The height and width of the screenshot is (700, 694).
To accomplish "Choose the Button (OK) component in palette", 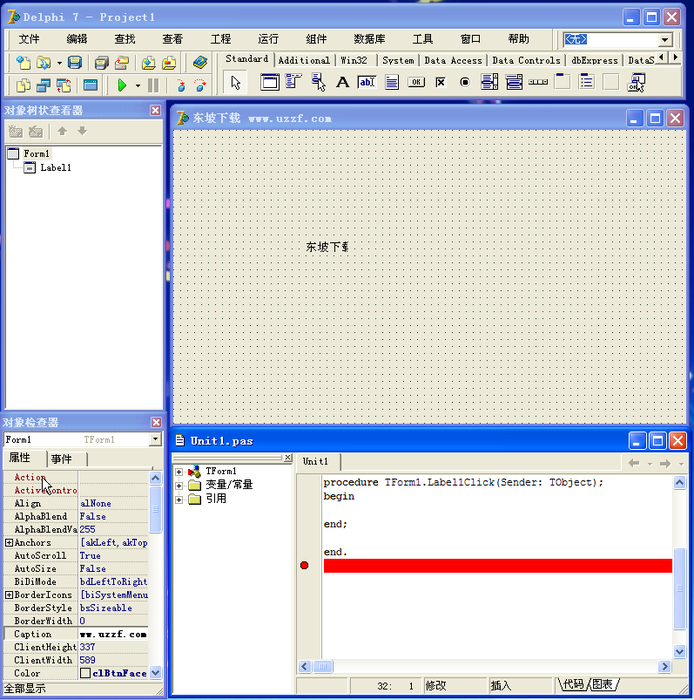I will [x=416, y=83].
